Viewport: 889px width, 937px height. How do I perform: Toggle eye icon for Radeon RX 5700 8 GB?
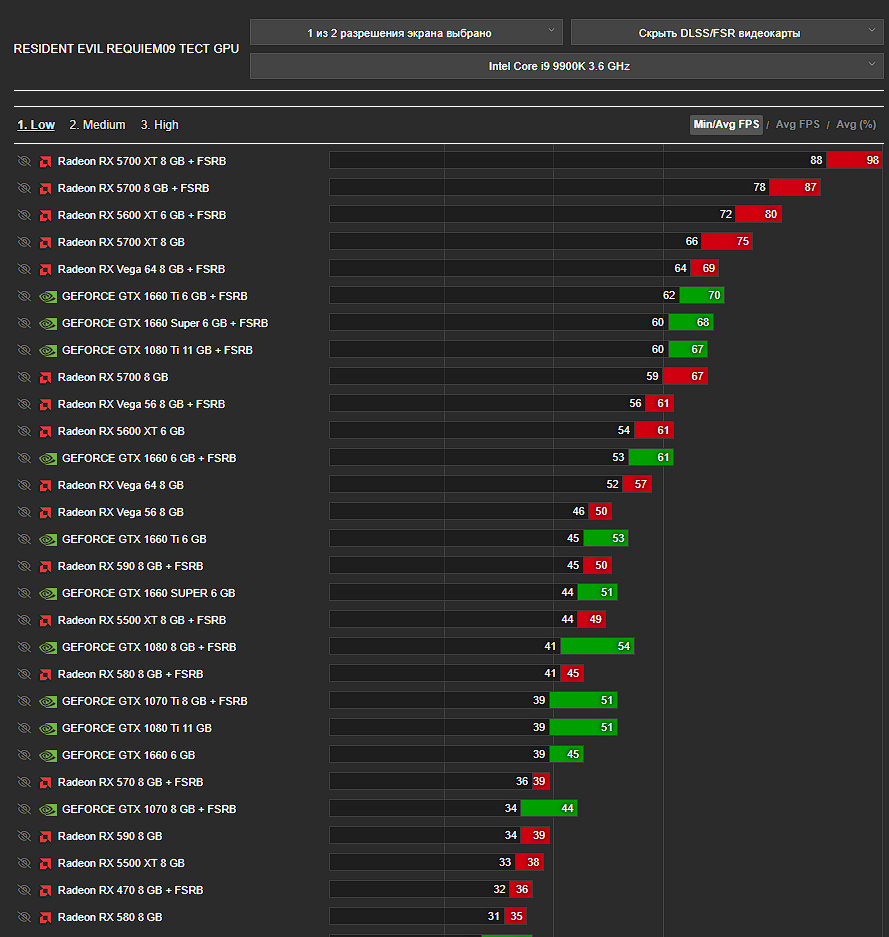[24, 377]
